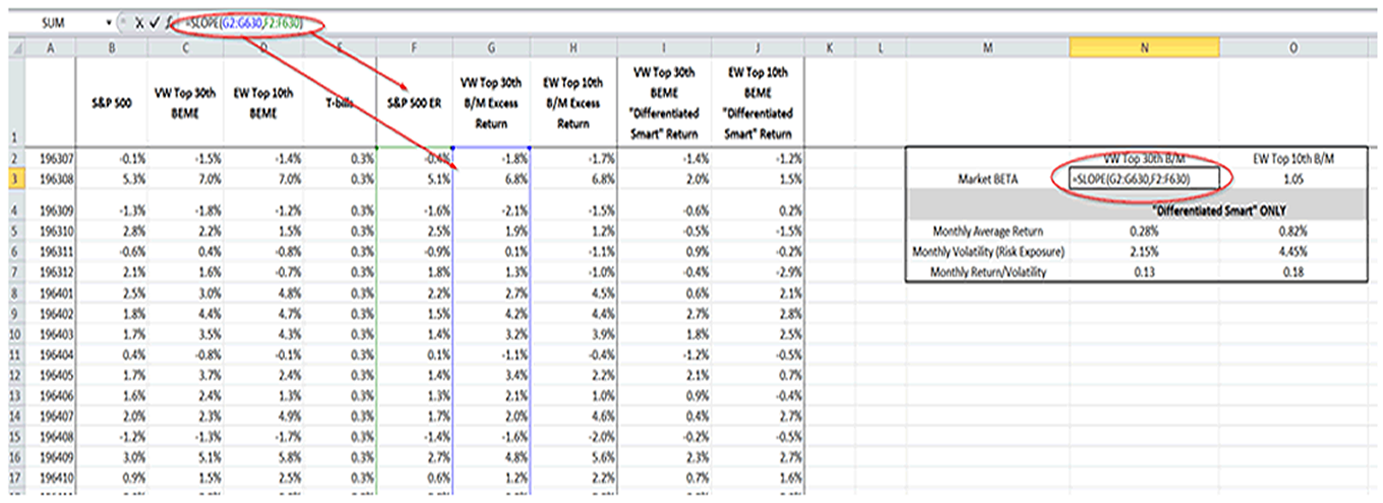Click the Monthly Average Return 0.28% cell

point(1143,233)
